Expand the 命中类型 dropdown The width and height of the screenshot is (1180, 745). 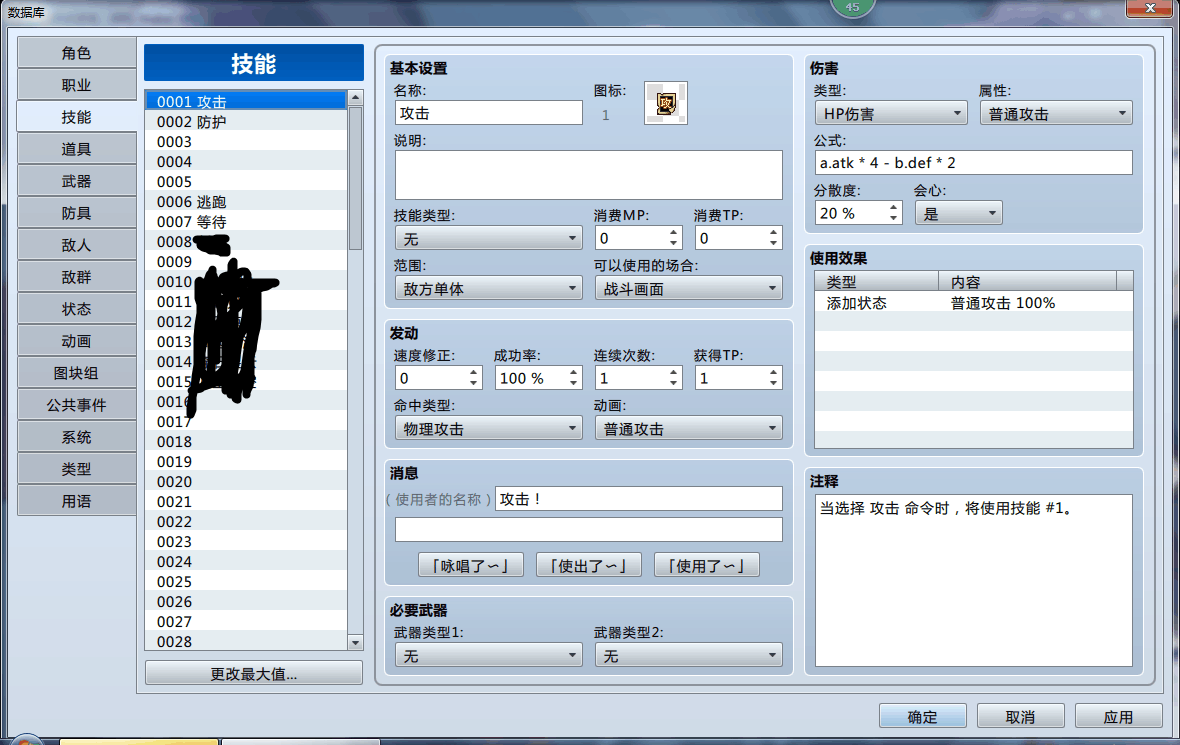point(488,428)
